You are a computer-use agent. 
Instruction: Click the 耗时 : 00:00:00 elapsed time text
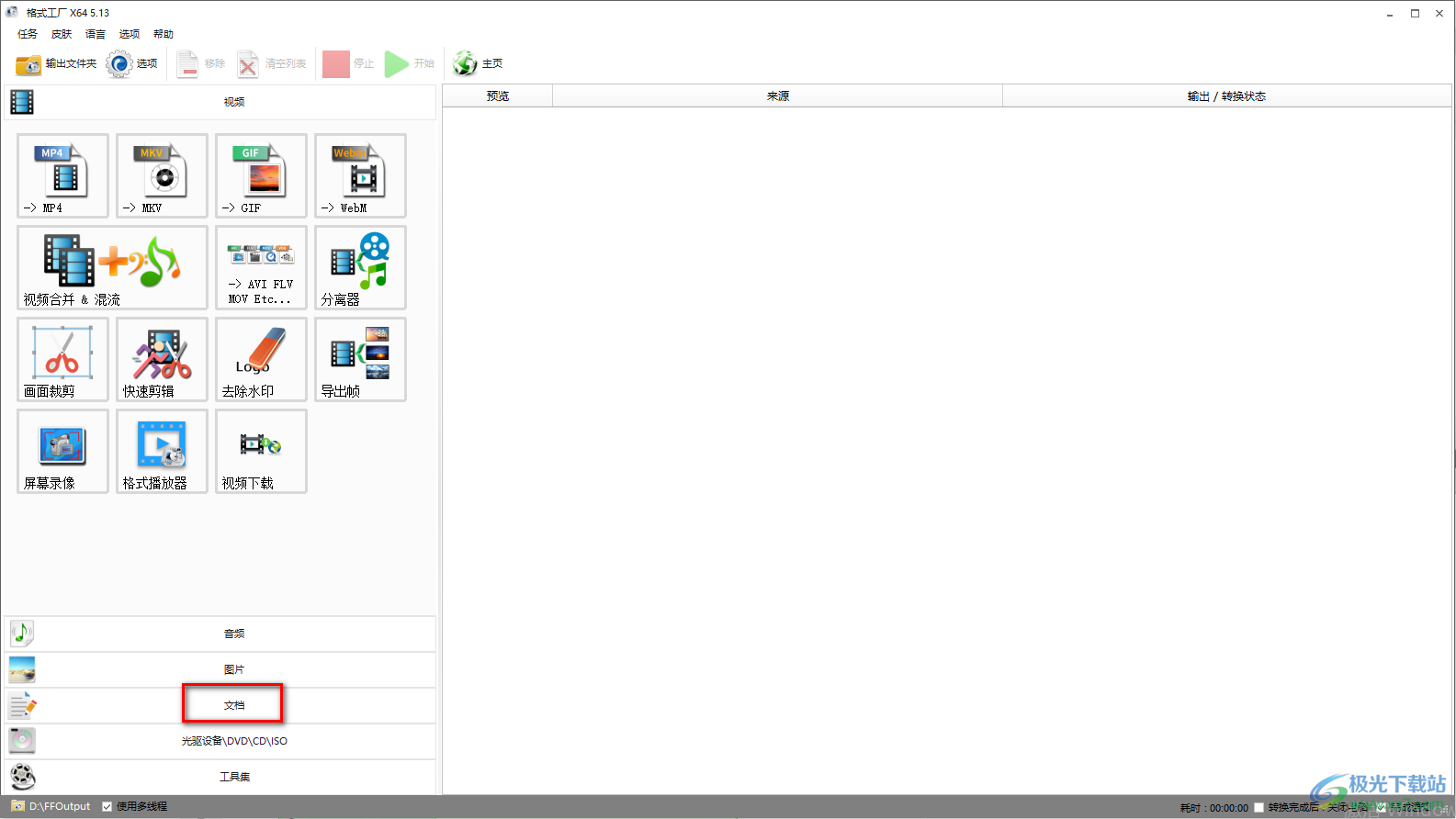coord(1213,808)
